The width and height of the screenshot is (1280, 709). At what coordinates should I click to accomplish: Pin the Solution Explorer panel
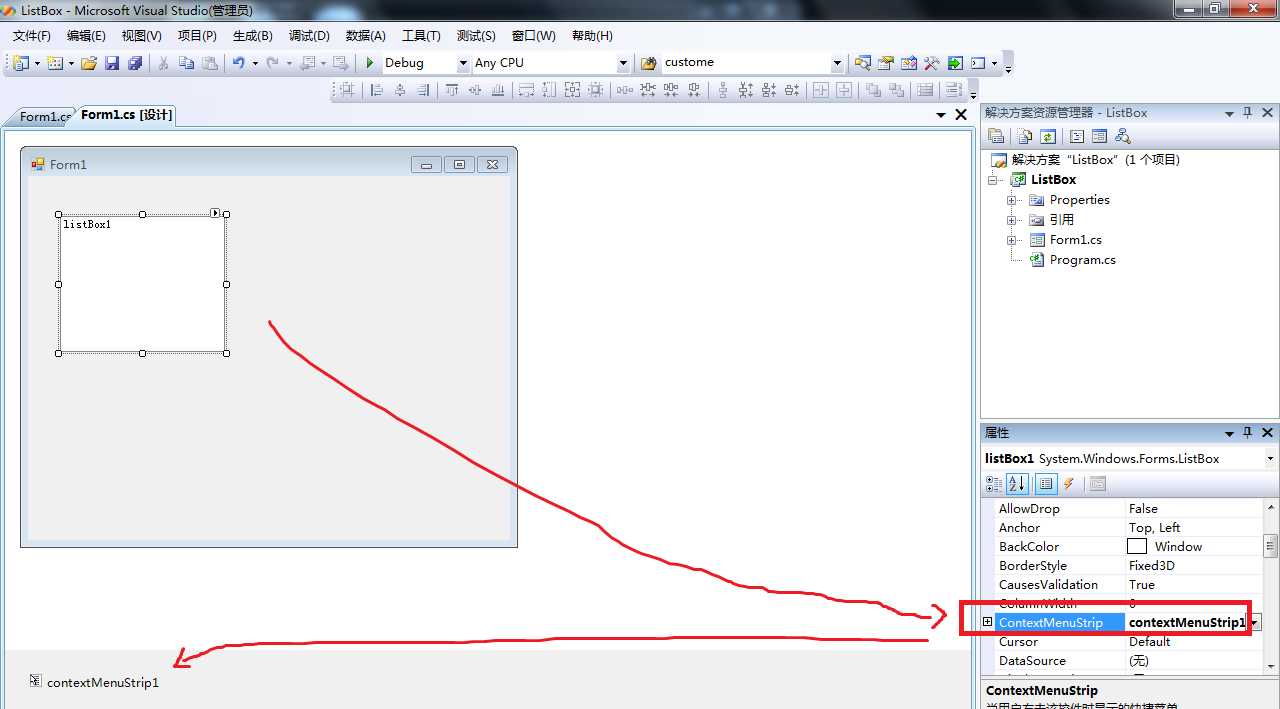coord(1247,113)
